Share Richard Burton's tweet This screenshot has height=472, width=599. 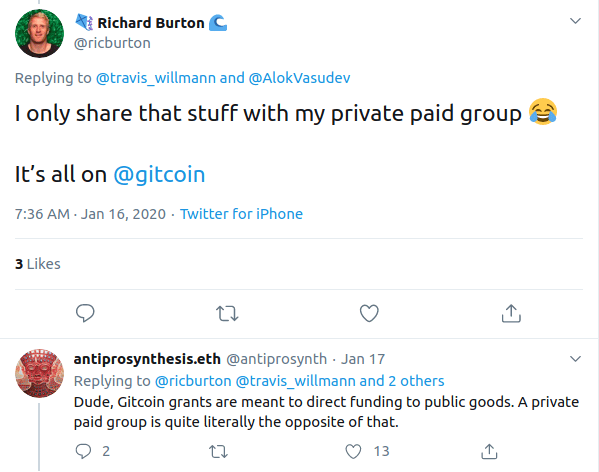click(x=511, y=313)
